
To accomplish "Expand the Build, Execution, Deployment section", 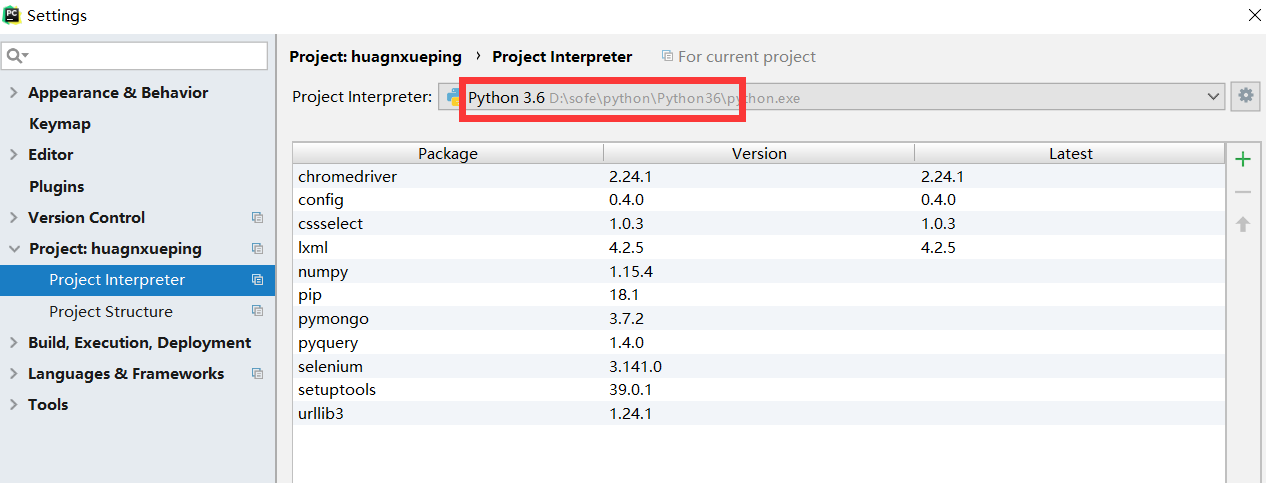I will (x=13, y=343).
